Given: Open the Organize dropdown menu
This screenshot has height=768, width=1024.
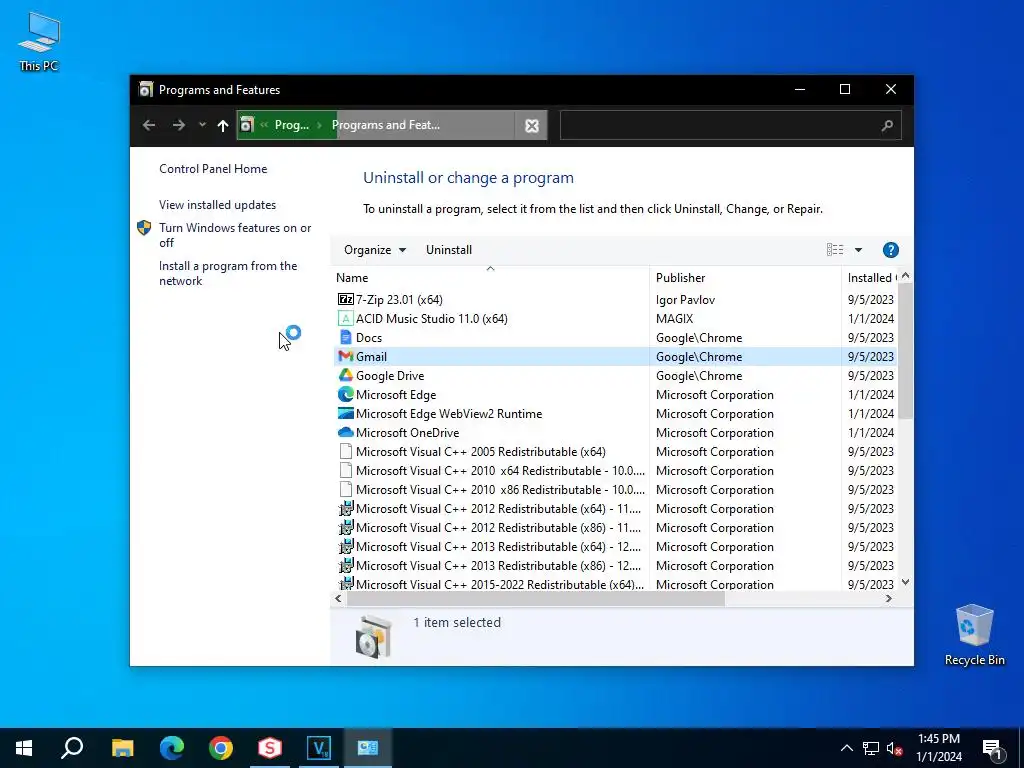Looking at the screenshot, I should click(x=375, y=250).
